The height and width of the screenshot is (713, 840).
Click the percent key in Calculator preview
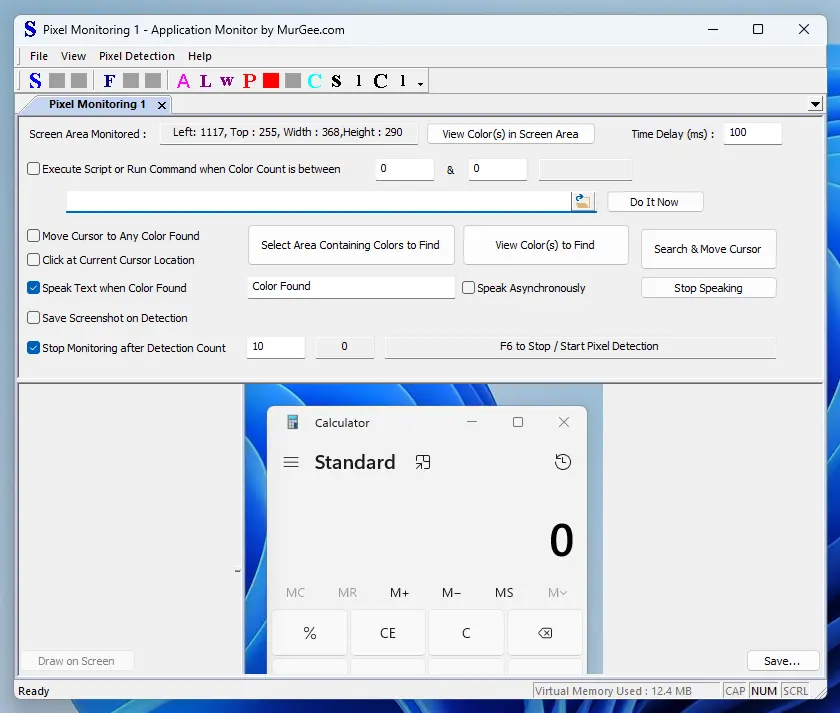[310, 633]
